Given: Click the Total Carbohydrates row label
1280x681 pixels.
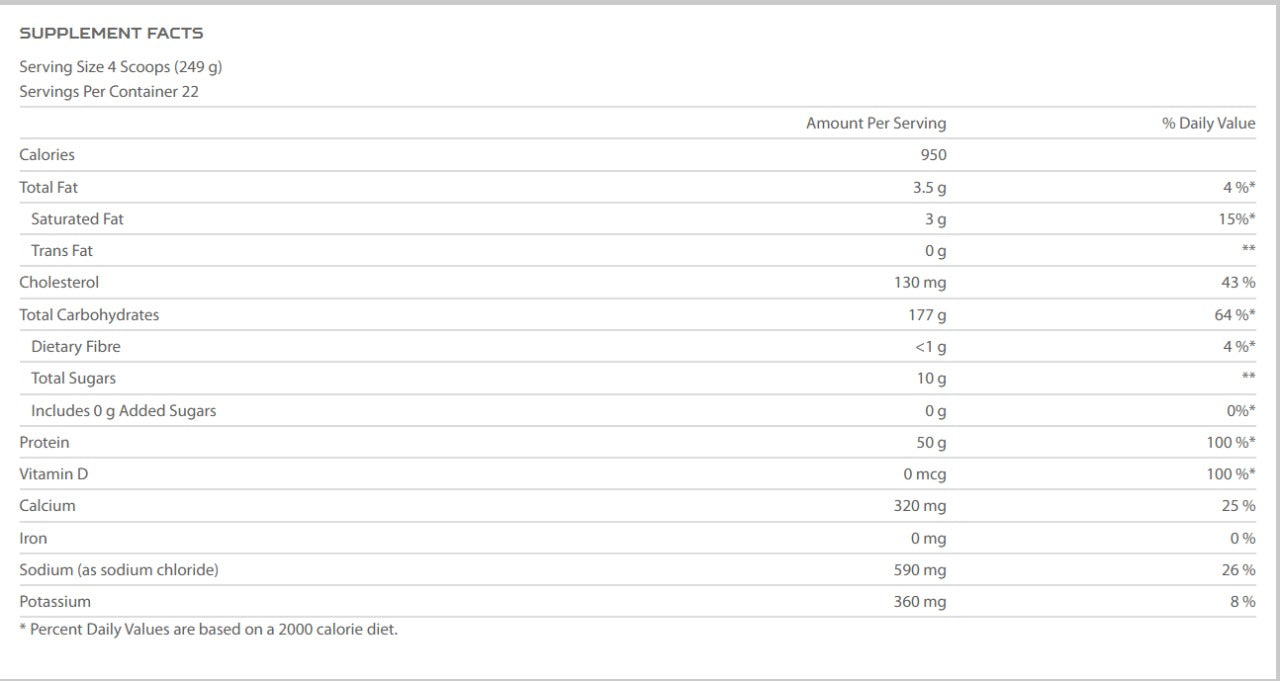Looking at the screenshot, I should [89, 314].
